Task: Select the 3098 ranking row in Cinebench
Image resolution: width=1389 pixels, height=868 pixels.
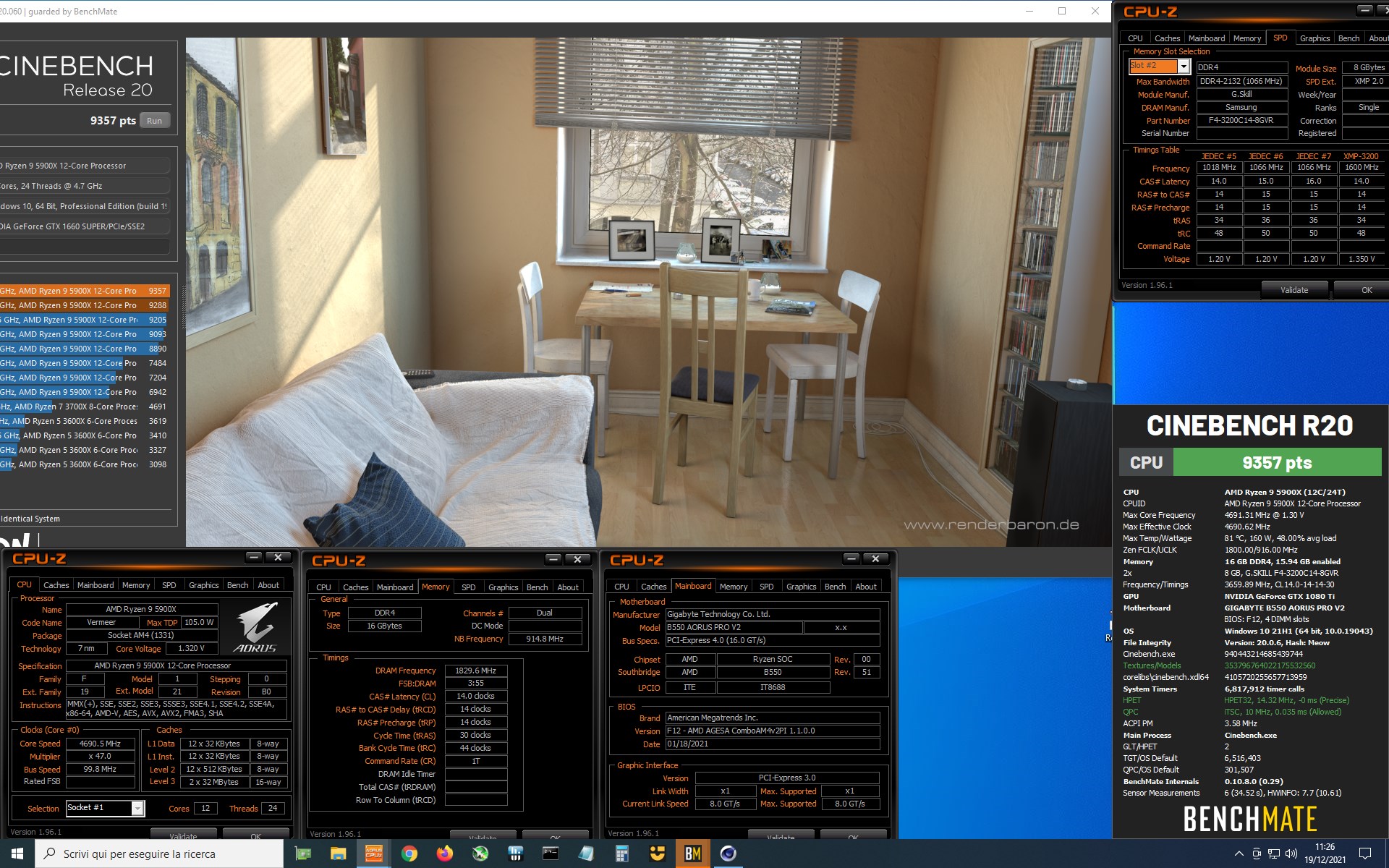Action: pyautogui.click(x=85, y=464)
